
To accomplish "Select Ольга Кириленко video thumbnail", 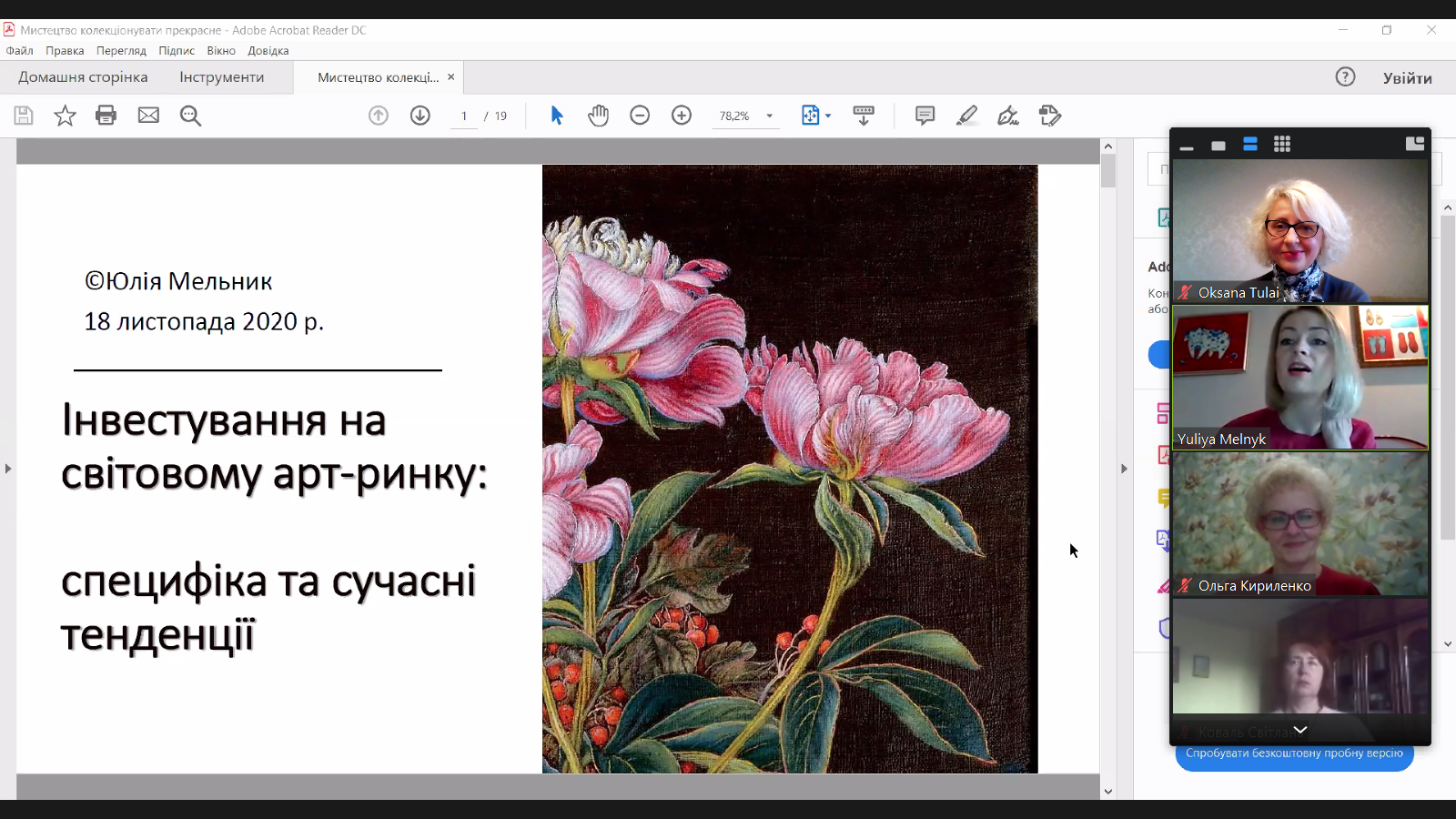I will [x=1300, y=524].
